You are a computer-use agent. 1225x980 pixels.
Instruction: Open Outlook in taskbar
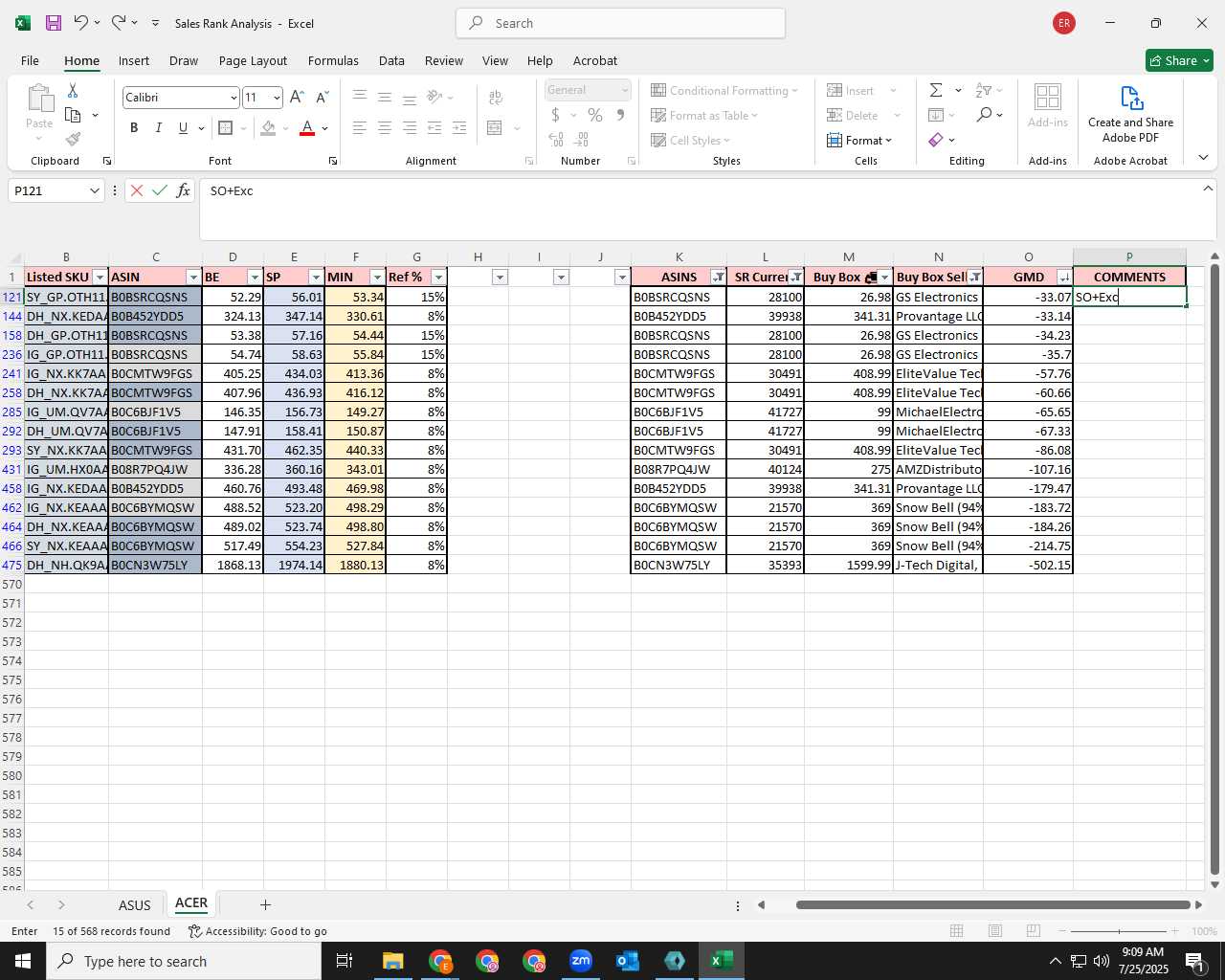click(628, 961)
